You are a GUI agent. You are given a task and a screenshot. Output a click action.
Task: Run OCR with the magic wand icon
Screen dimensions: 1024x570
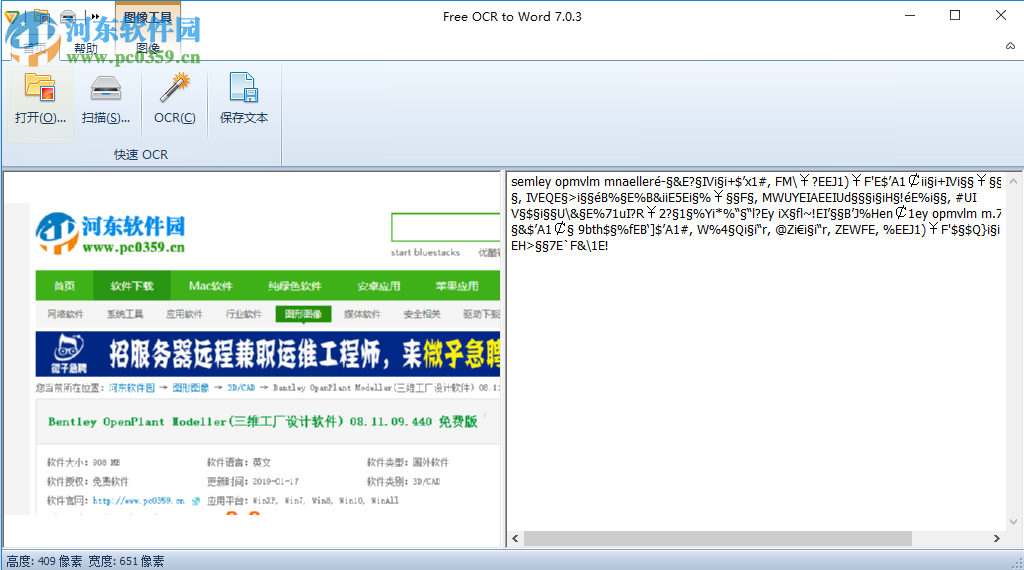coord(174,87)
